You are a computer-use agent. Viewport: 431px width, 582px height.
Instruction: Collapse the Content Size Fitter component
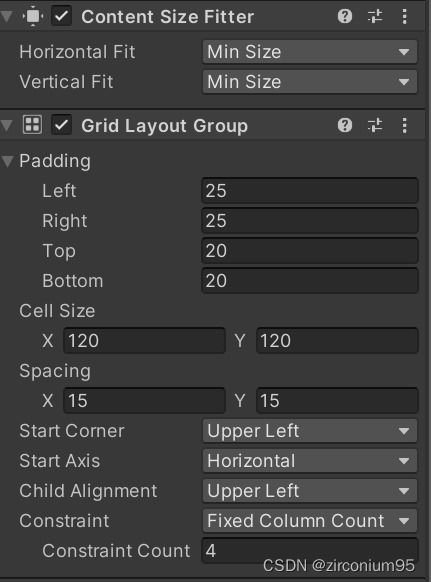pyautogui.click(x=6, y=17)
